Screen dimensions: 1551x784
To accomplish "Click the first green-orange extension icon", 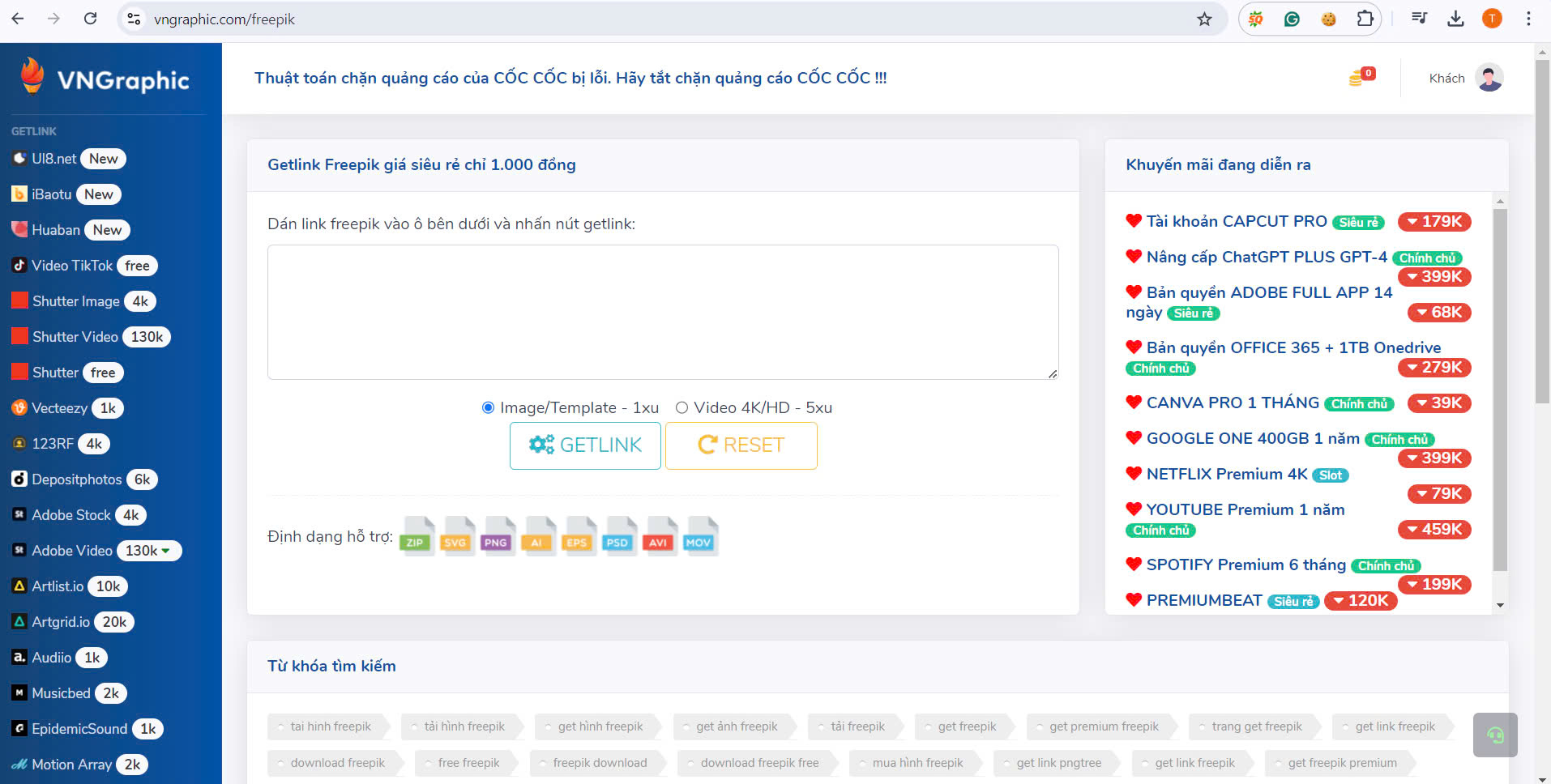I will [1255, 19].
